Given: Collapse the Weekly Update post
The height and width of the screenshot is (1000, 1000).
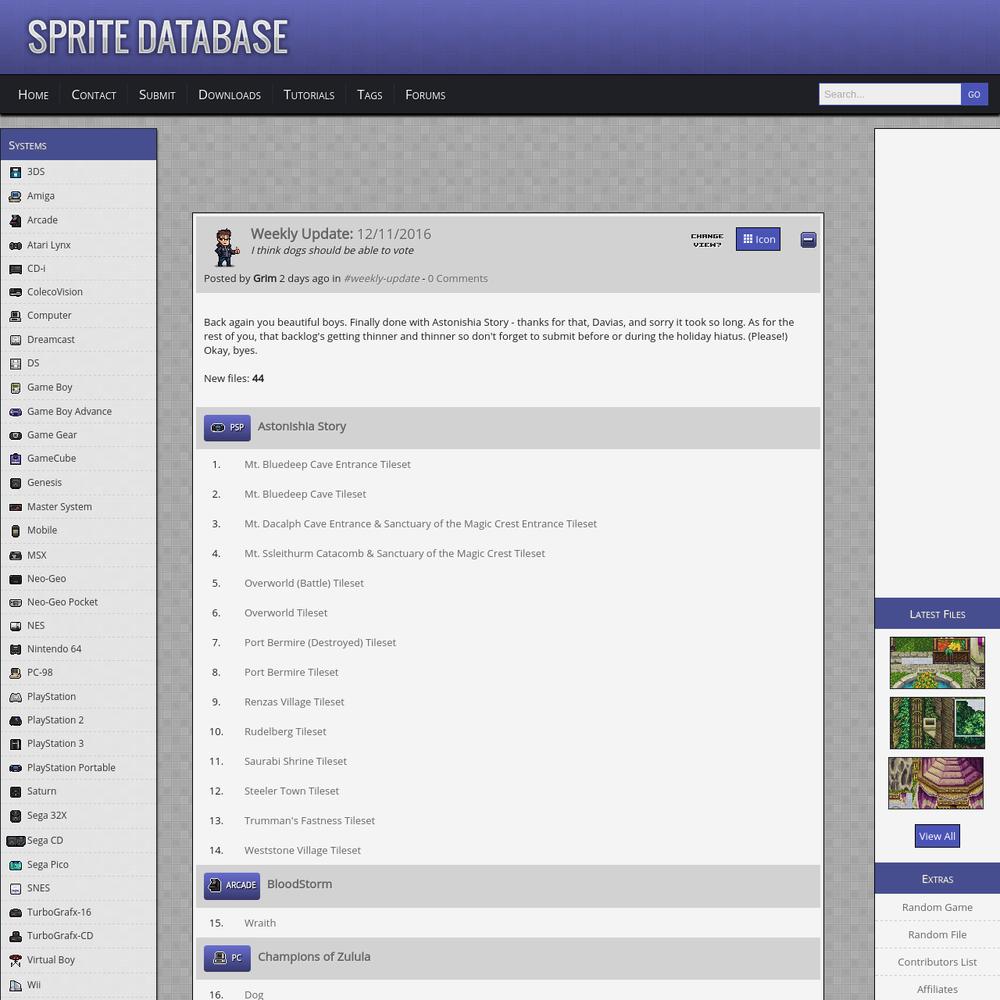Looking at the screenshot, I should click(x=808, y=240).
